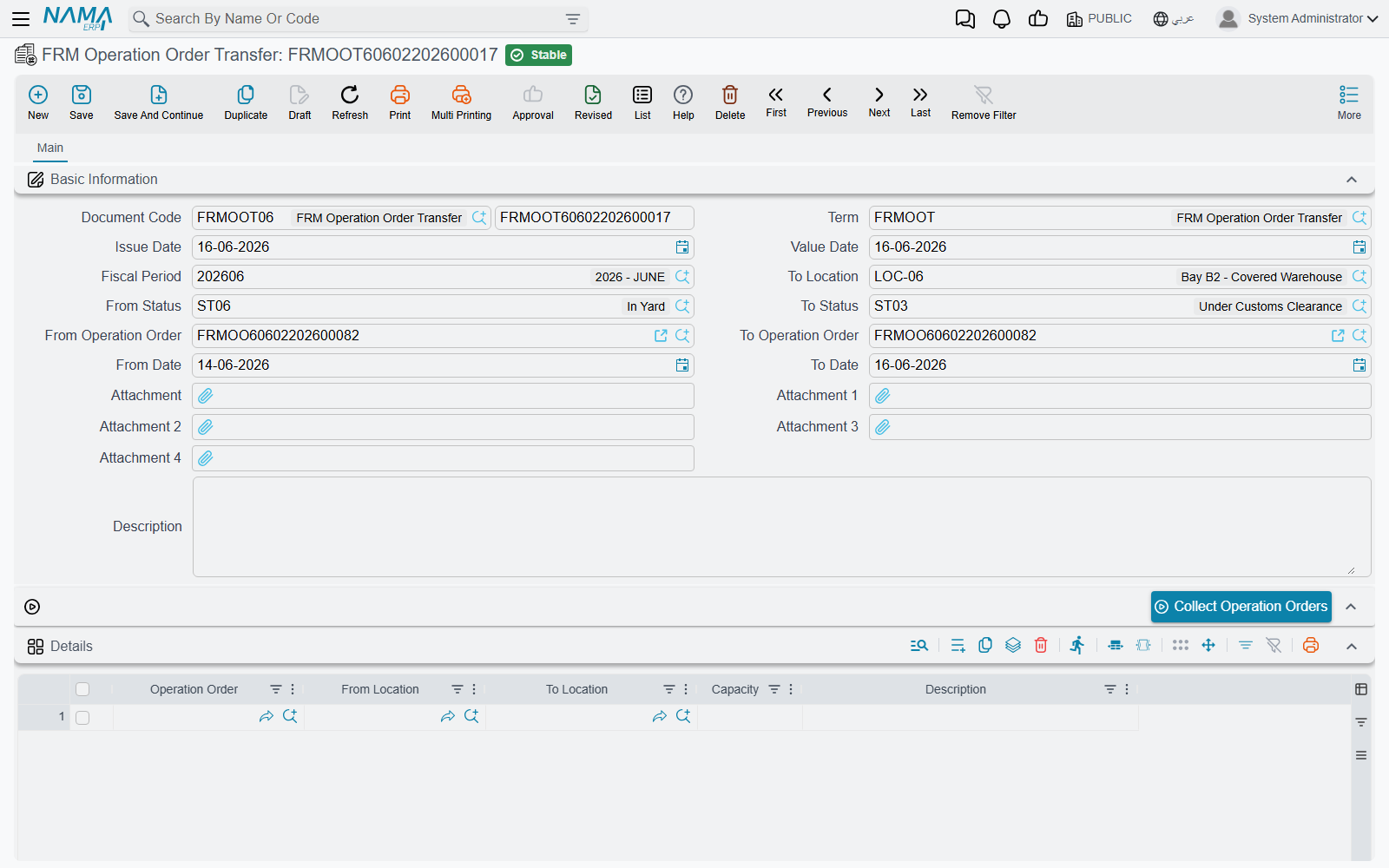Navigate to the Previous record
Image resolution: width=1389 pixels, height=868 pixels.
(x=827, y=102)
